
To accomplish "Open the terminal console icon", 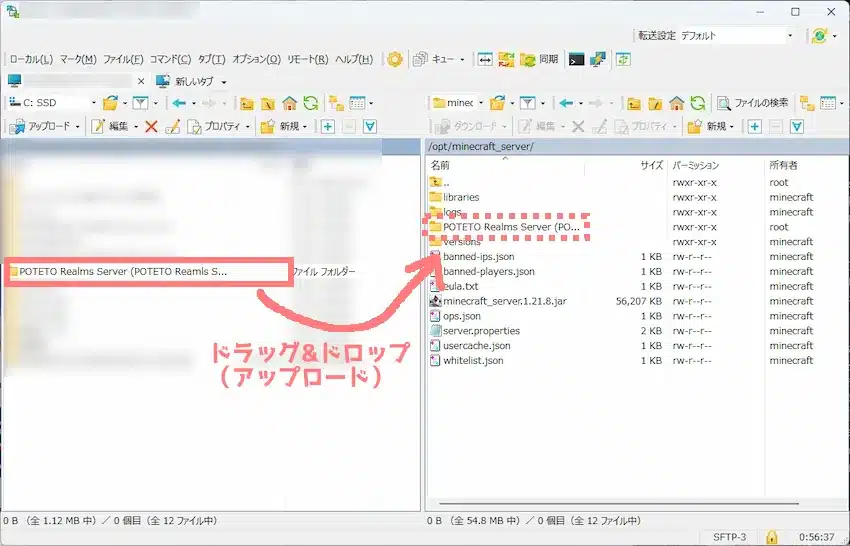I will click(576, 59).
